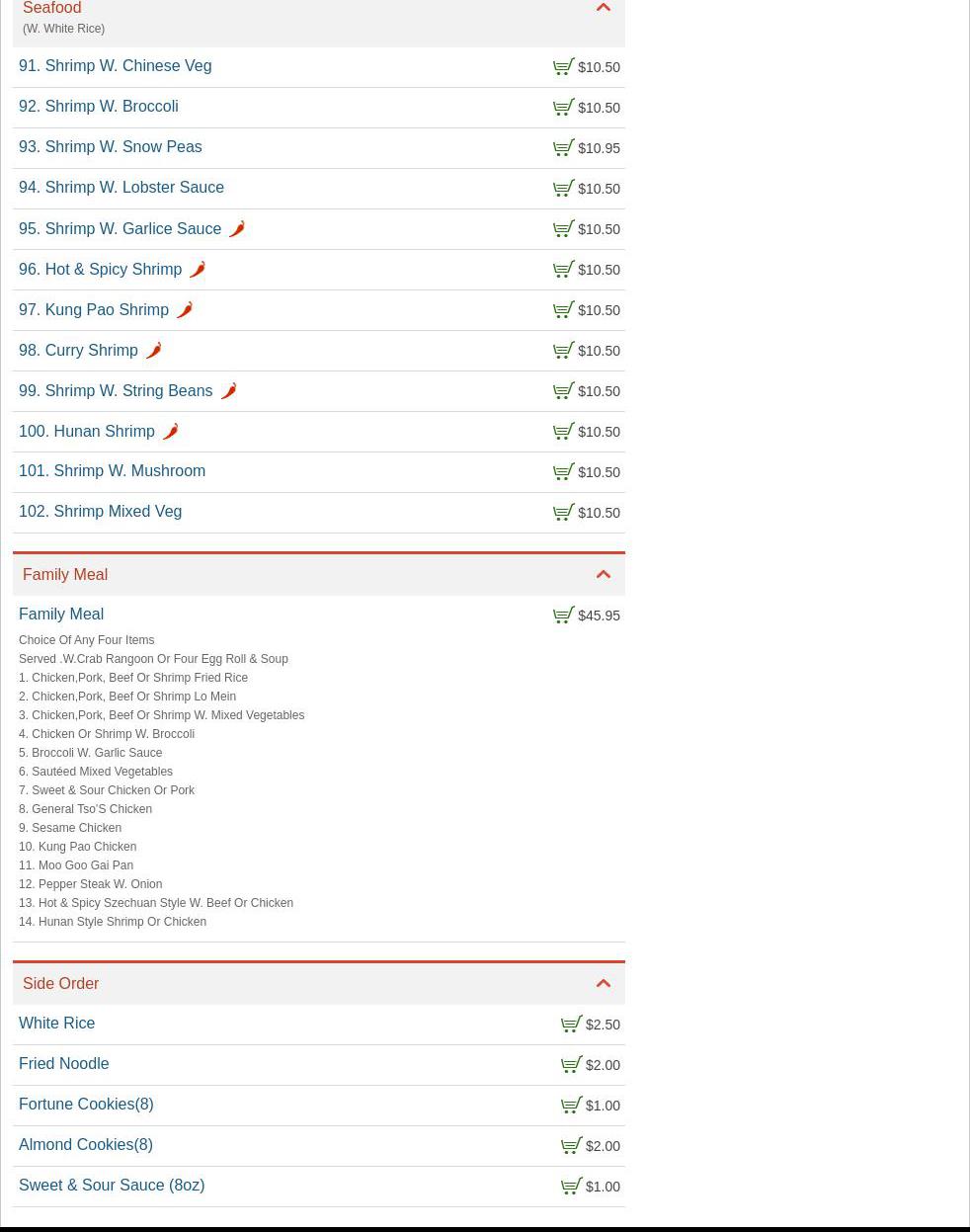Add Fortune Cookies(8) with cart icon
This screenshot has width=970, height=1232.
571,1106
